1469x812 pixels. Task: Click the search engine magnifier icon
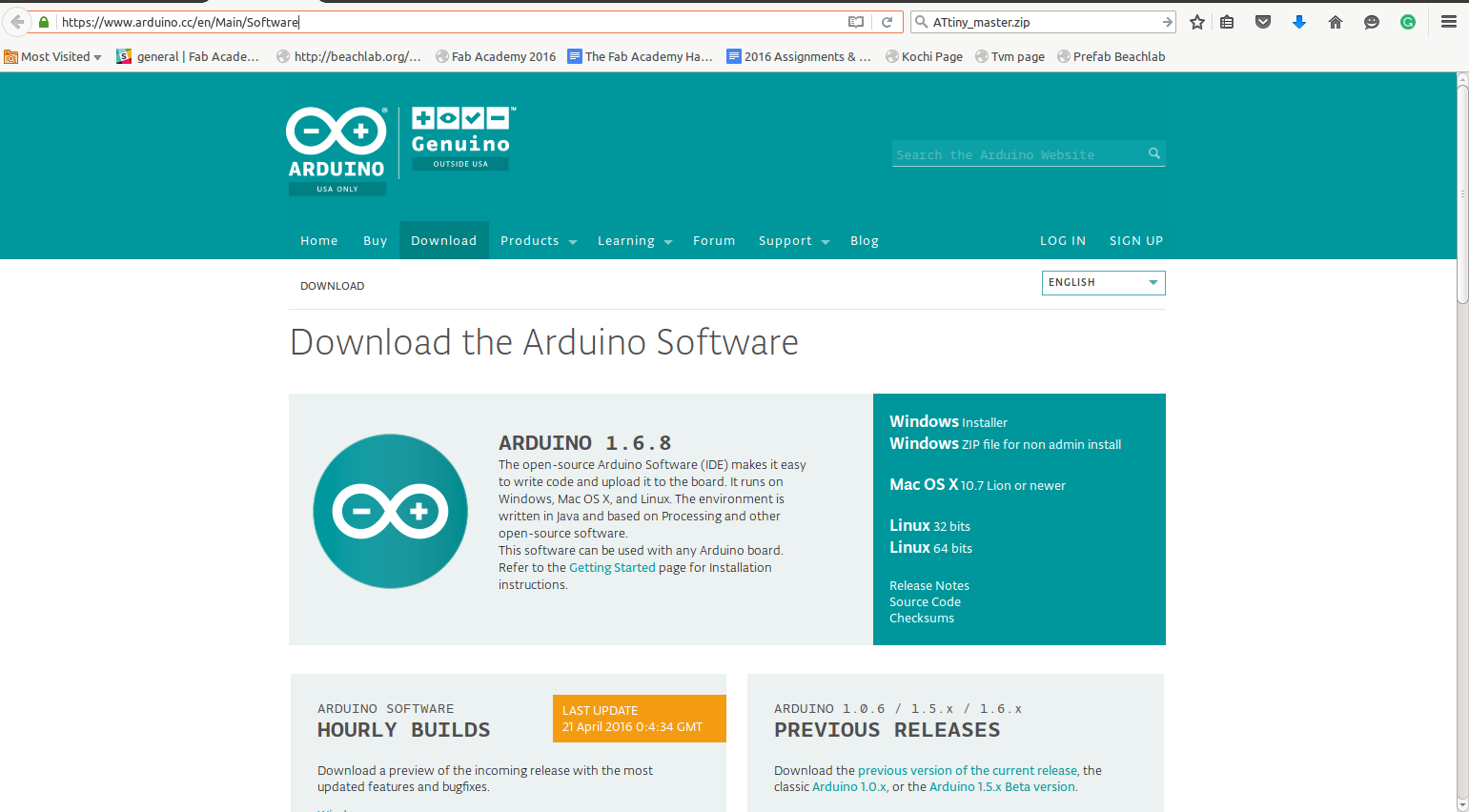[x=921, y=22]
